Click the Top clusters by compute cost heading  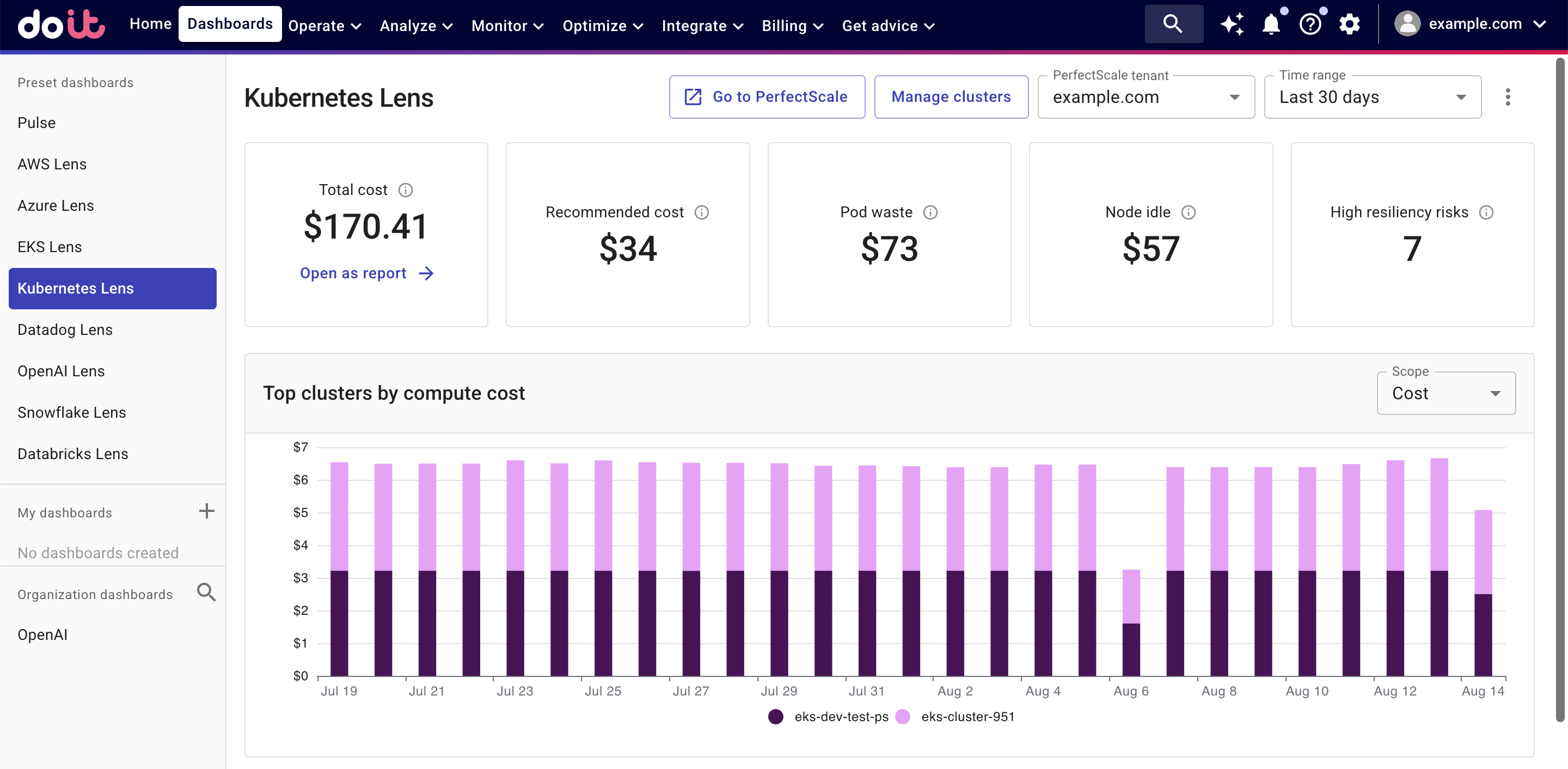(394, 393)
